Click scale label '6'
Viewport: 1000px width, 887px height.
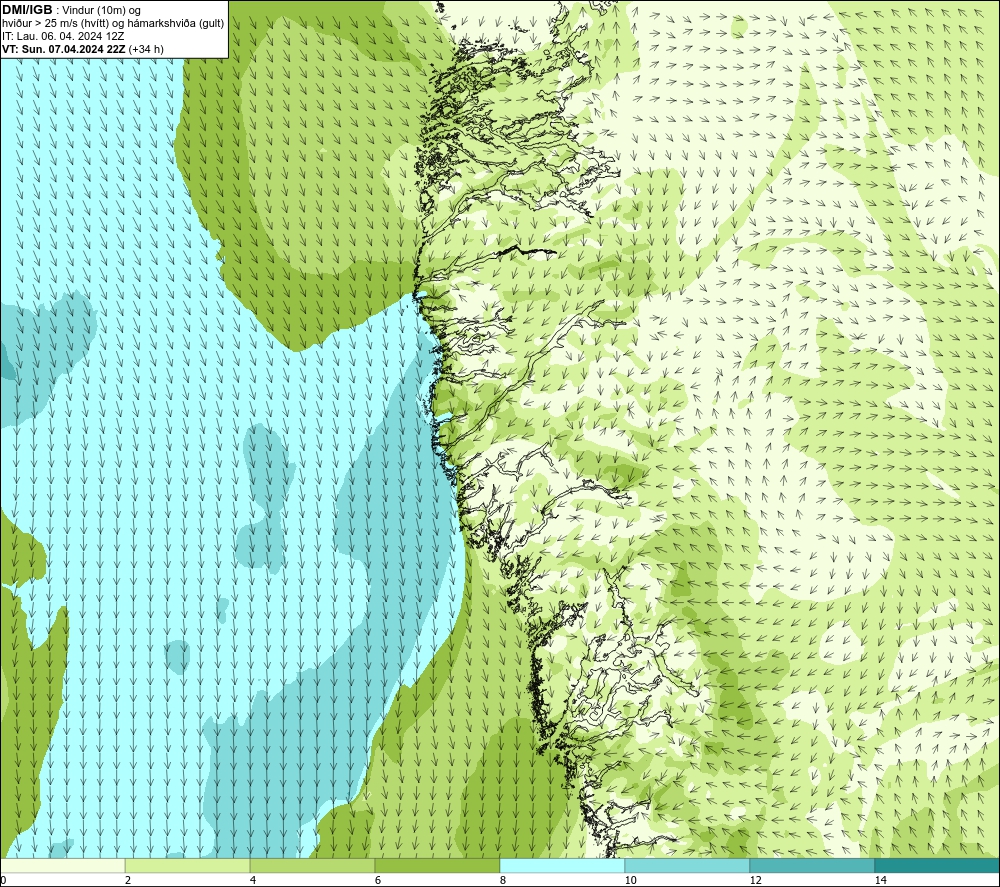(378, 880)
